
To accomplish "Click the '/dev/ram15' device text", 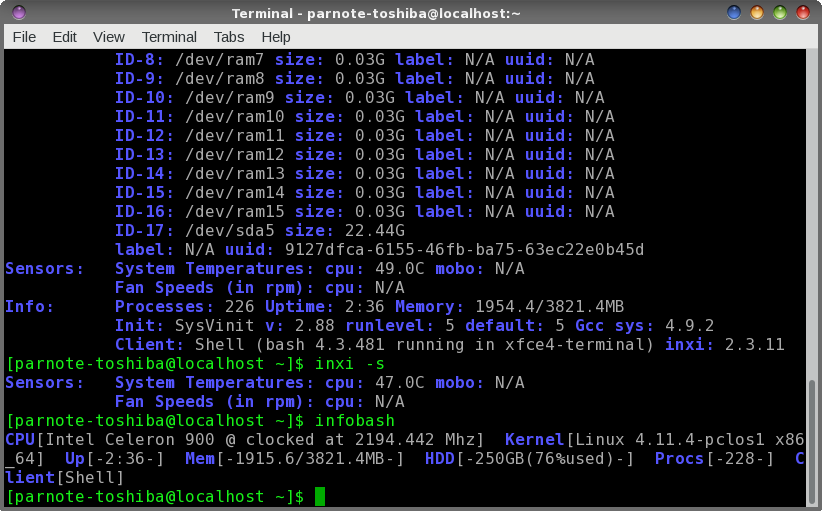I will (x=235, y=212).
